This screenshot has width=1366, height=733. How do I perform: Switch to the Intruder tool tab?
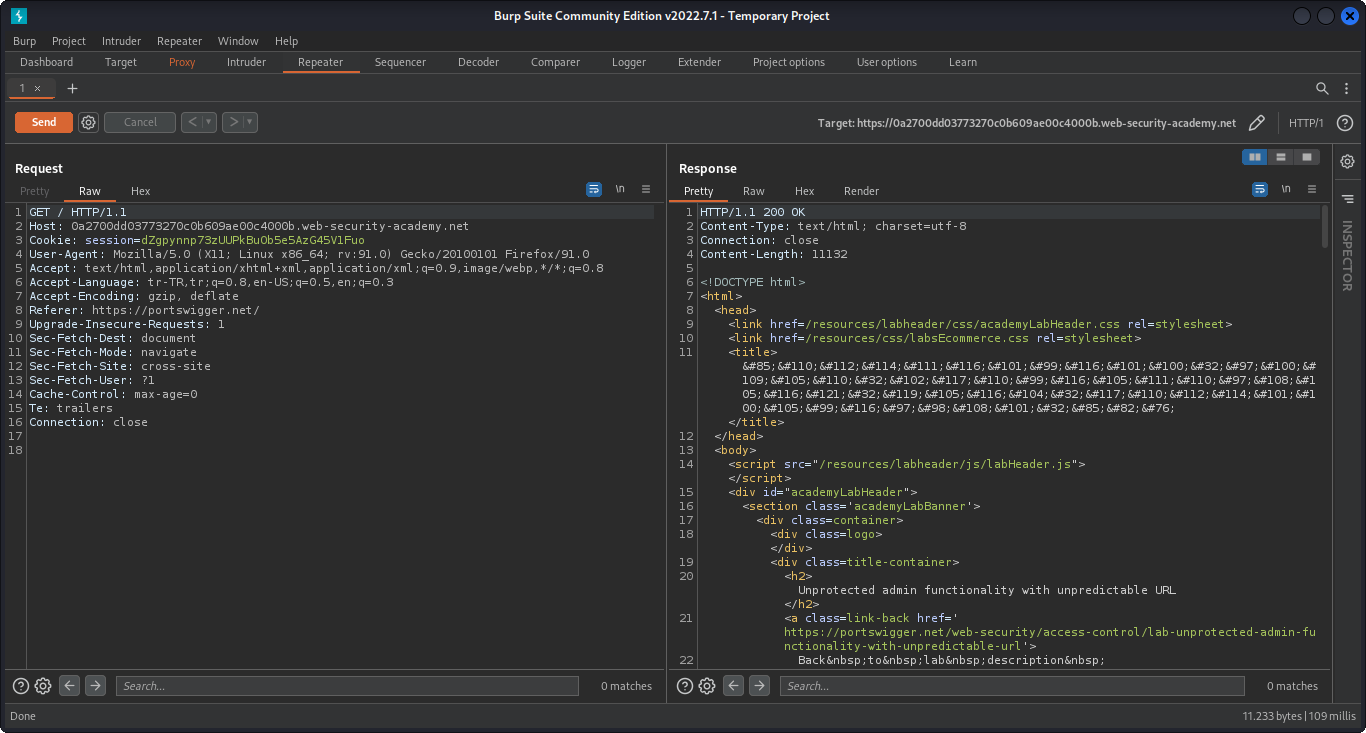click(246, 62)
